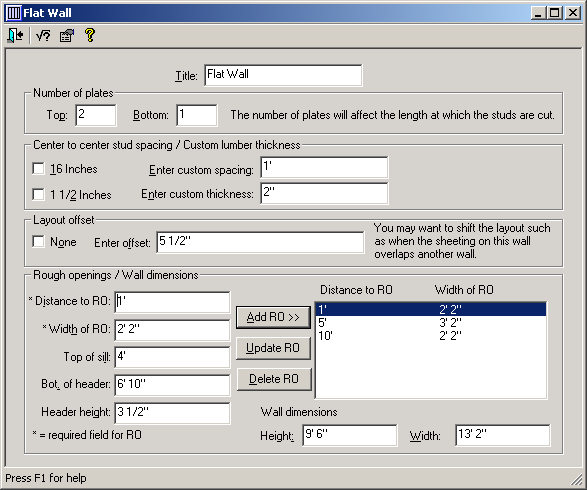587x490 pixels.
Task: Click the Press F1 for help status text
Action: [46, 478]
